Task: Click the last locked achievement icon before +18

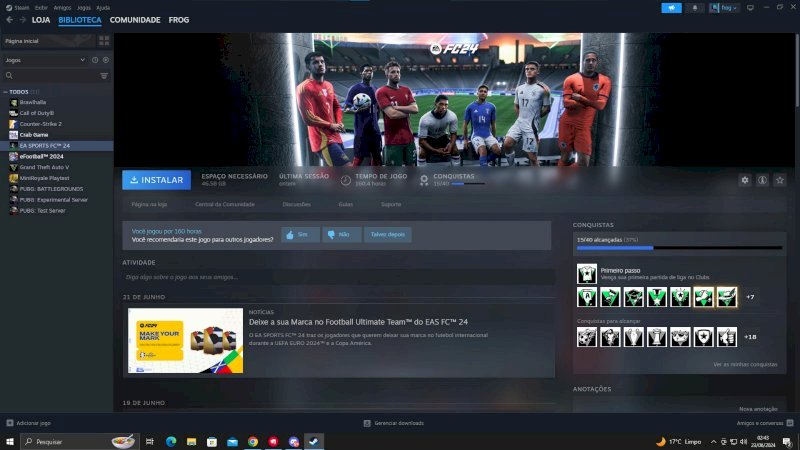Action: click(727, 337)
